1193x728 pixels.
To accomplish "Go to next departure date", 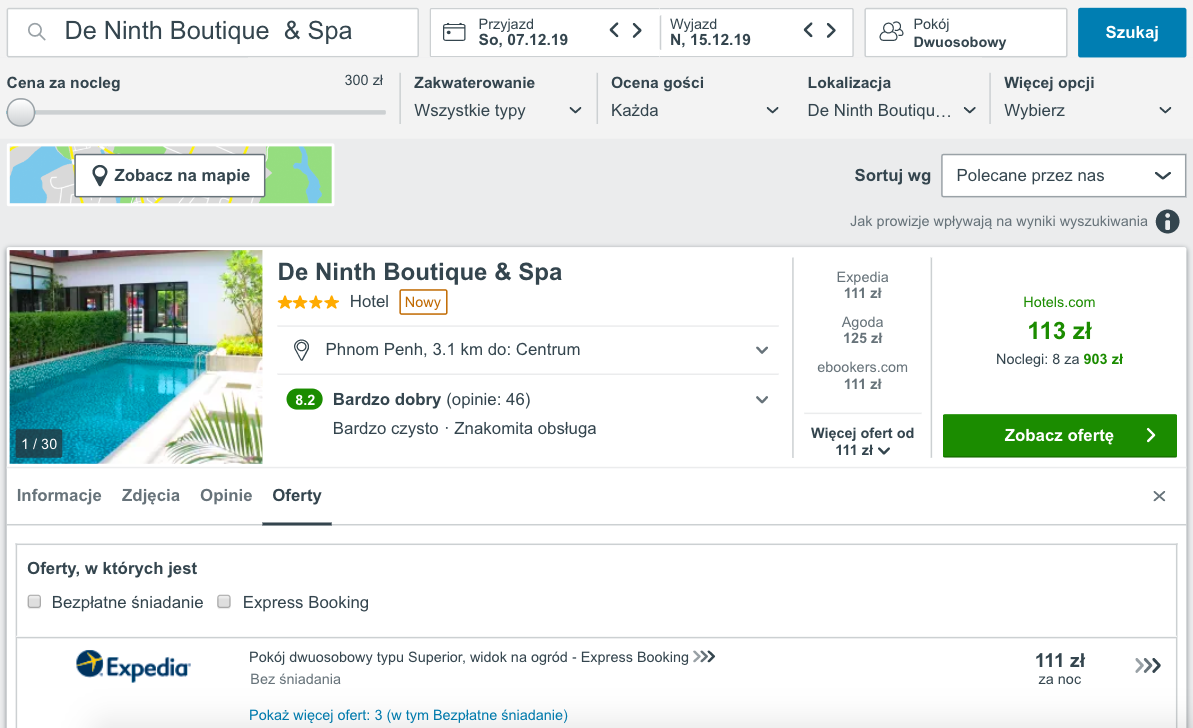I will 832,30.
